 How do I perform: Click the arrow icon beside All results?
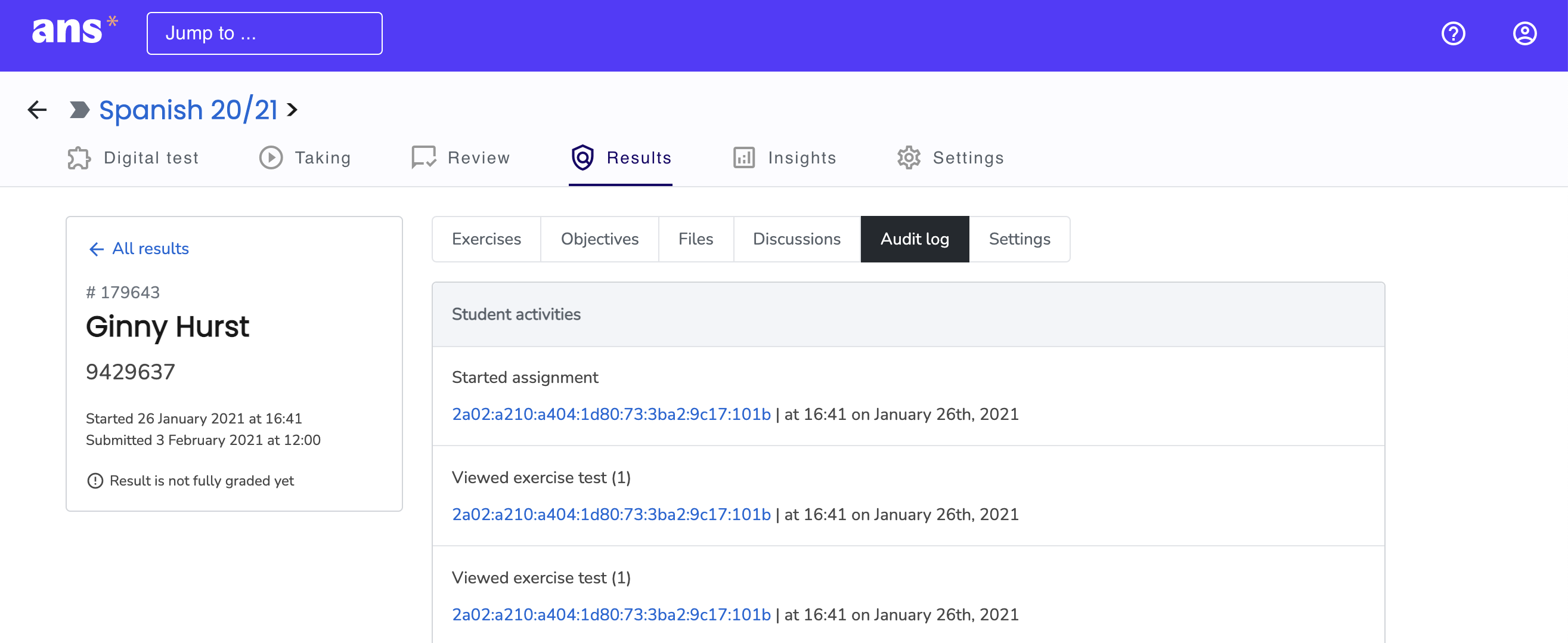click(96, 249)
